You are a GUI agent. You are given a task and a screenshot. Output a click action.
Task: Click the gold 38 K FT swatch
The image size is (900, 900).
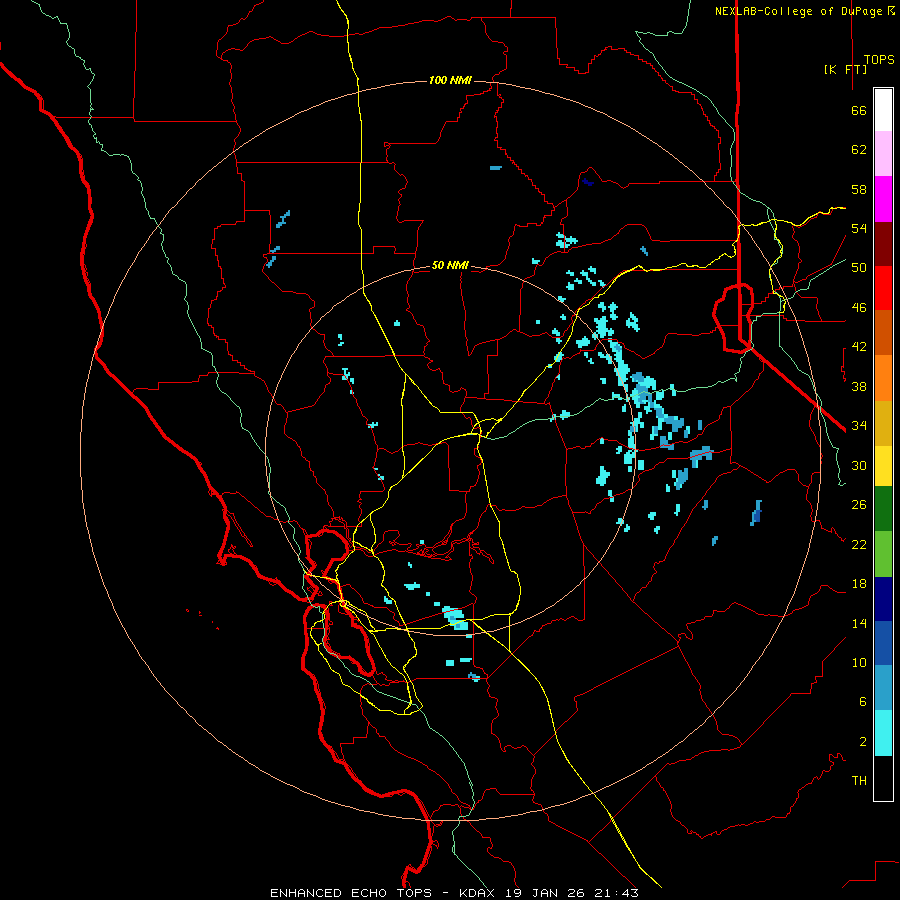(x=883, y=423)
